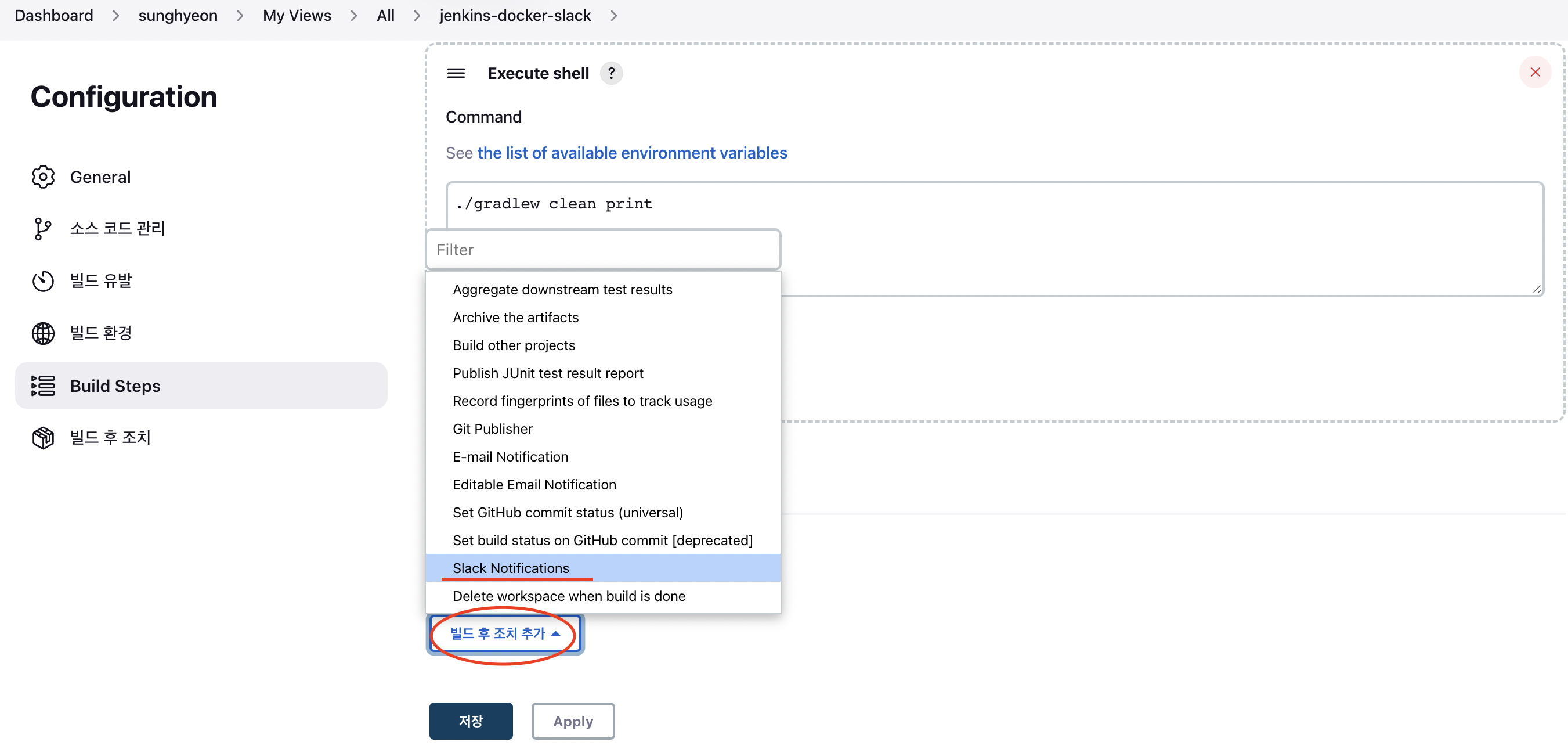
Task: Collapse the 빌드 후 조치 추가 dropdown
Action: (505, 634)
